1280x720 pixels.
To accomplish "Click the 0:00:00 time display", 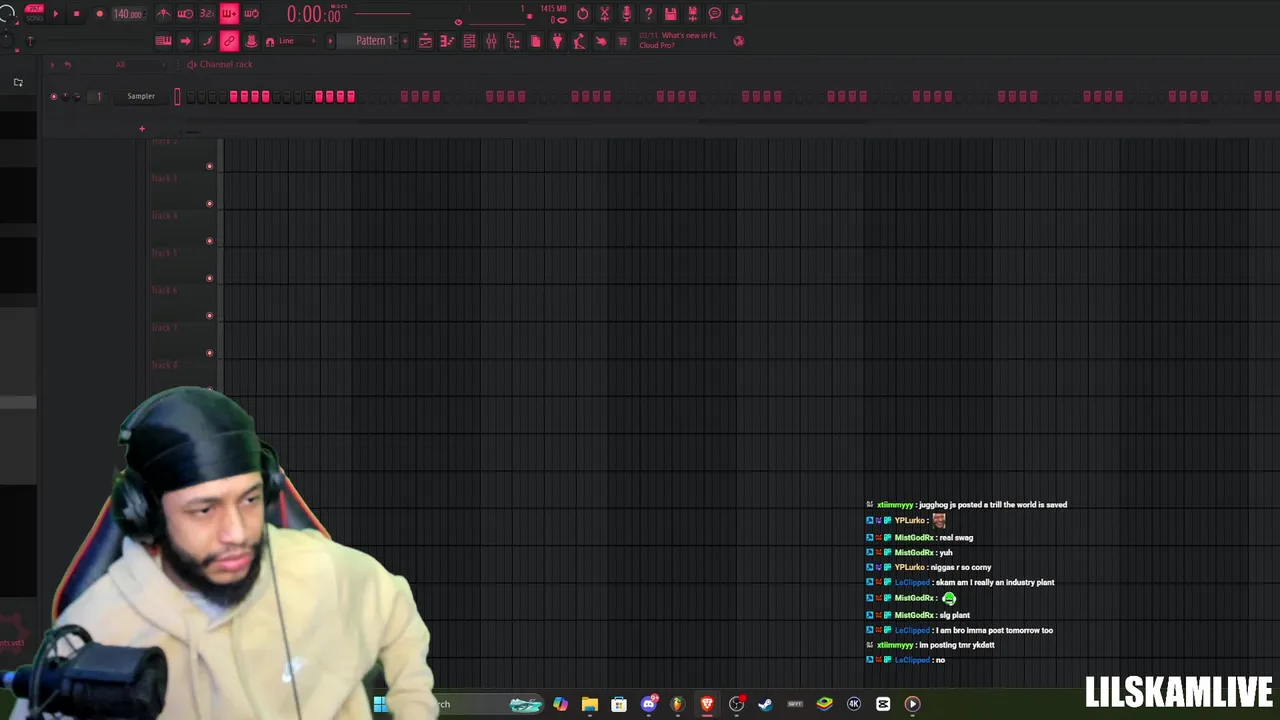I will 314,15.
